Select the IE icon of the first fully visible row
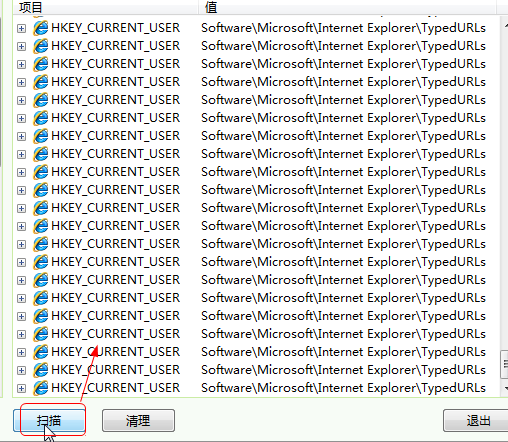 (41, 28)
